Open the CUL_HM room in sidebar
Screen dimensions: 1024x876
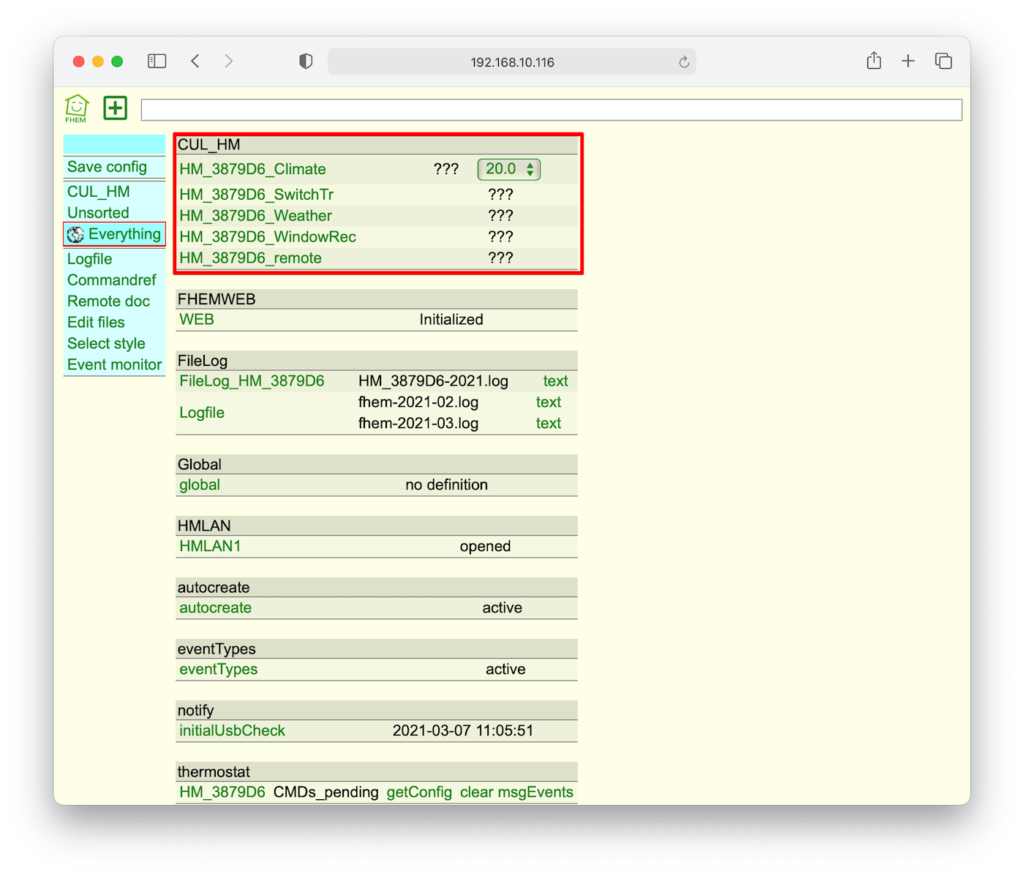click(x=99, y=192)
